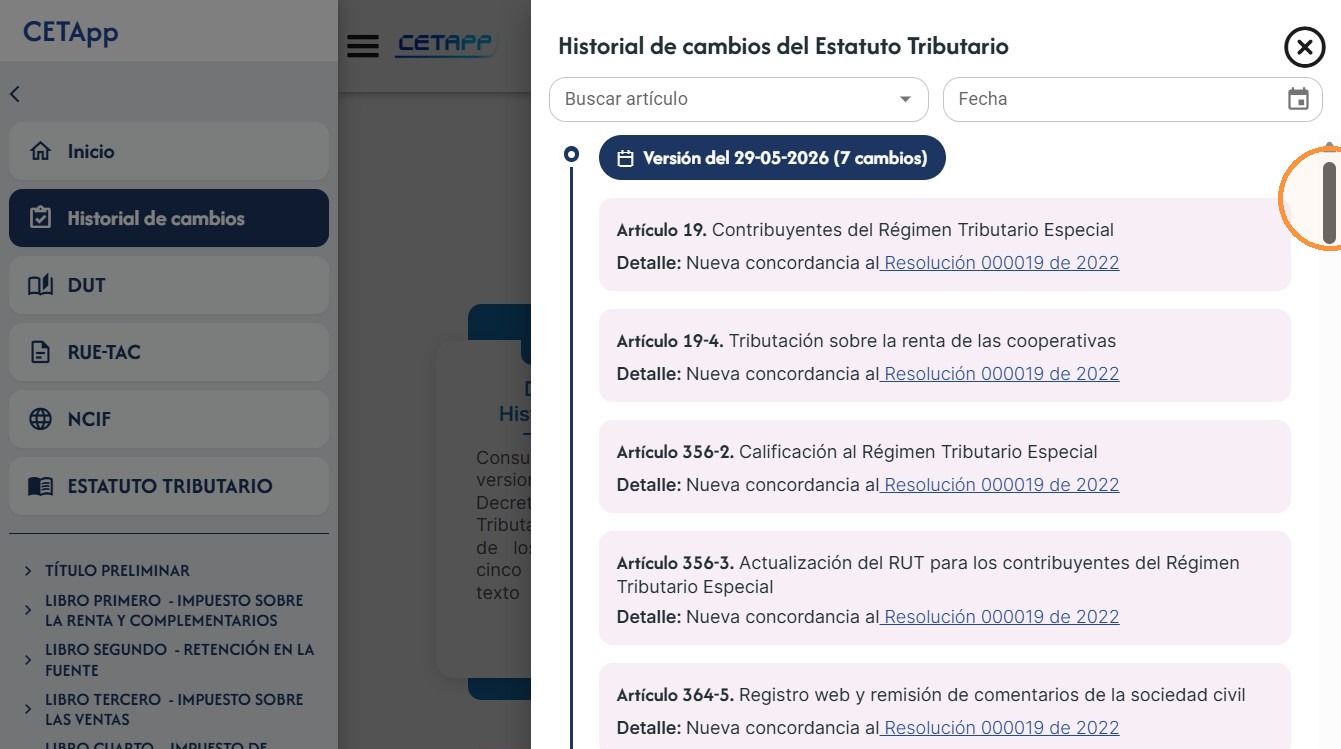Image resolution: width=1341 pixels, height=749 pixels.
Task: Click calendar icon in Versión del 29-05-2026 badge
Action: (x=626, y=158)
